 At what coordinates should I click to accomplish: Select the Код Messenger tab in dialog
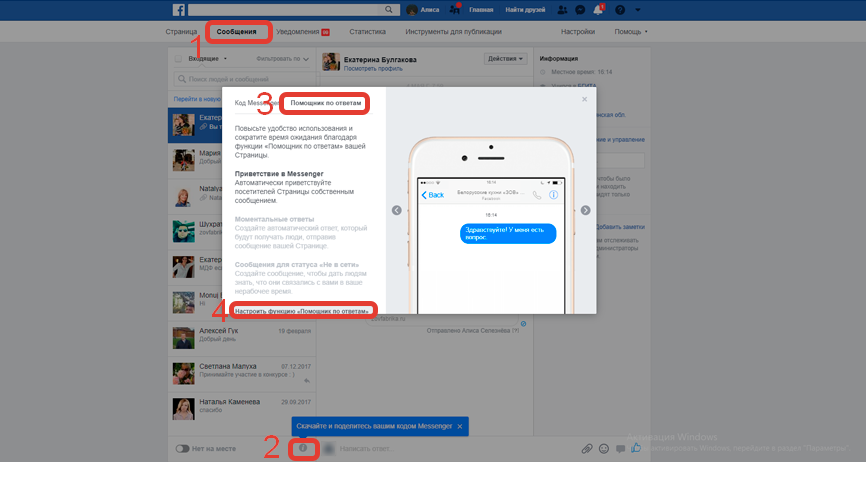pos(256,103)
